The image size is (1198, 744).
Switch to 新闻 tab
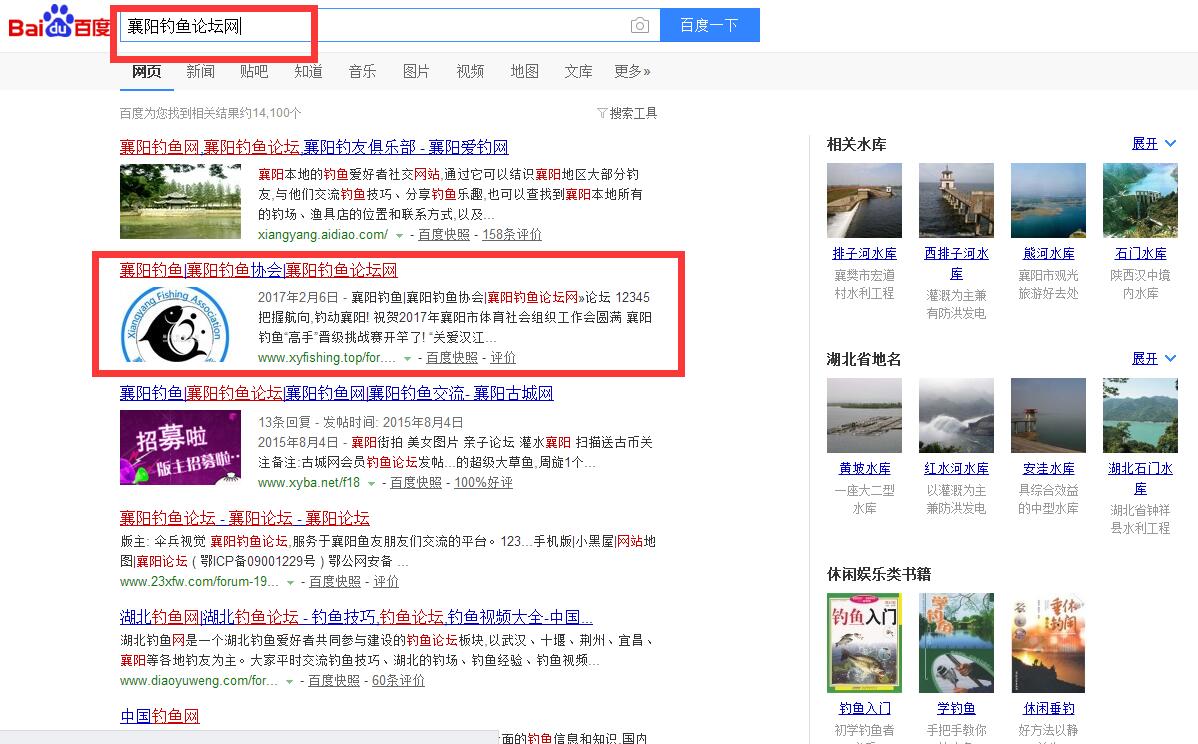(200, 71)
